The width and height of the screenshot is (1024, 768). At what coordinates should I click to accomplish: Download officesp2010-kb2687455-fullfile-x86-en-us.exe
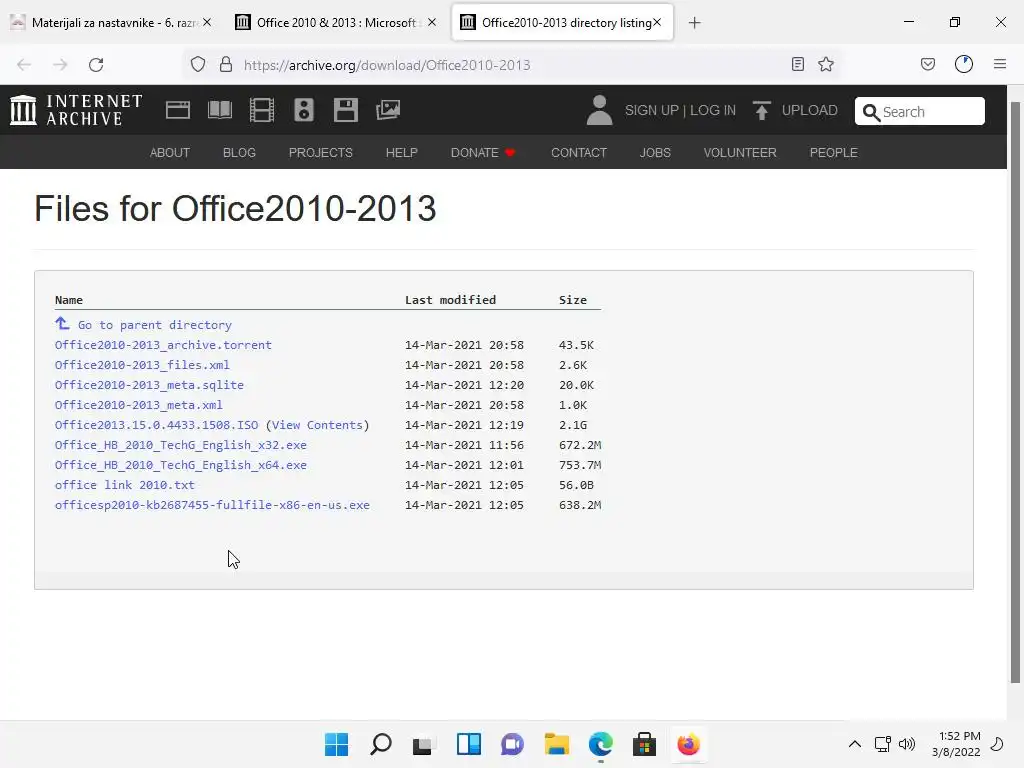[x=212, y=505]
